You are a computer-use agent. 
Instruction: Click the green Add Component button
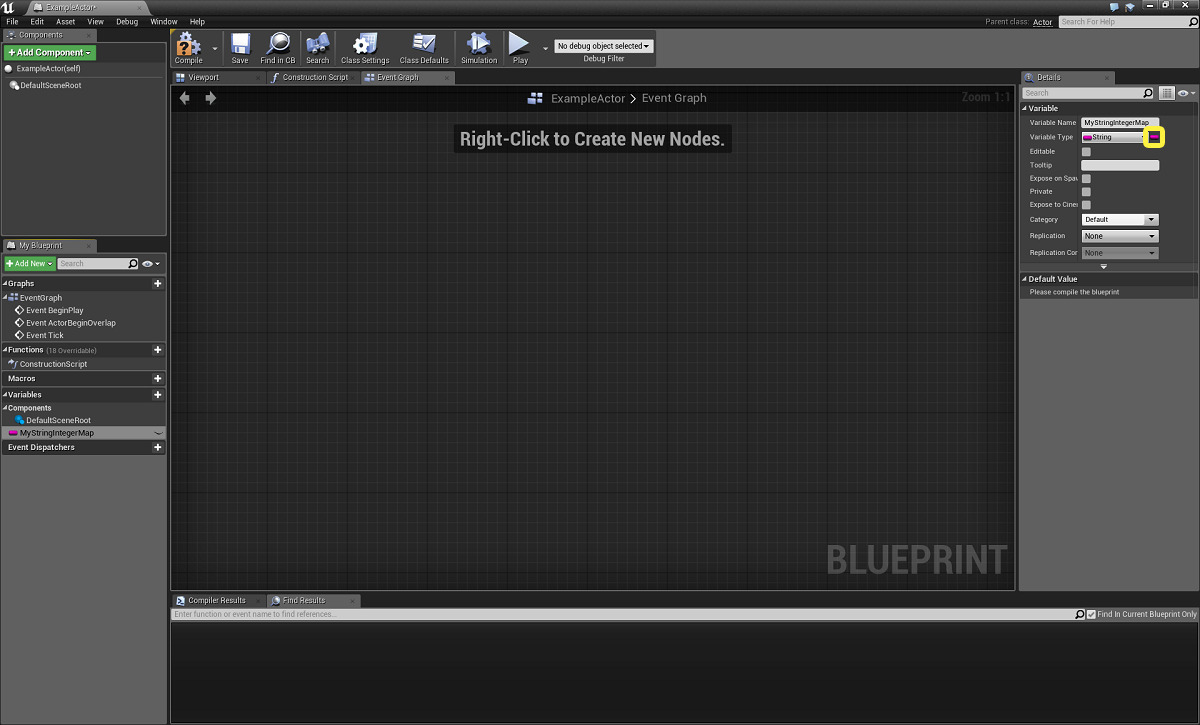pos(50,52)
